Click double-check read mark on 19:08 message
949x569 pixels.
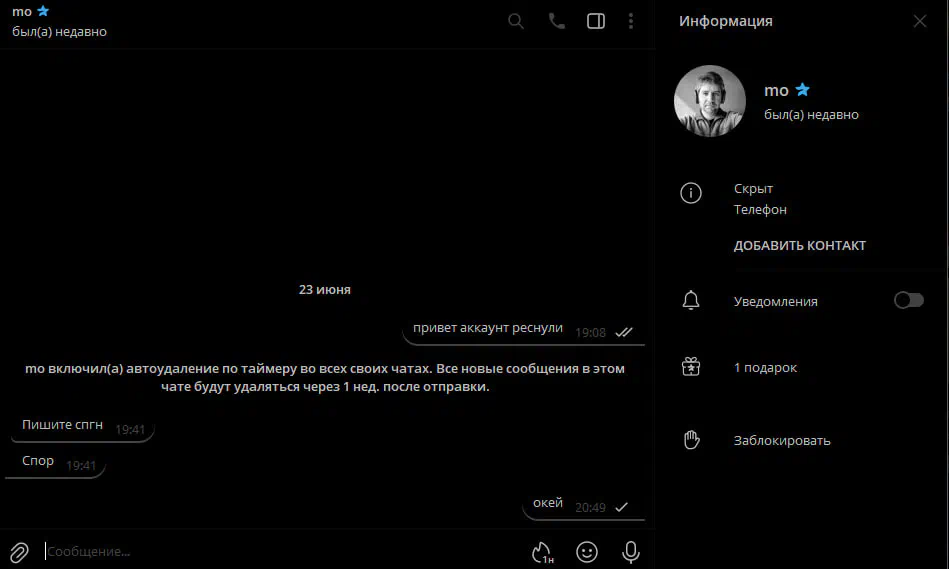[623, 332]
